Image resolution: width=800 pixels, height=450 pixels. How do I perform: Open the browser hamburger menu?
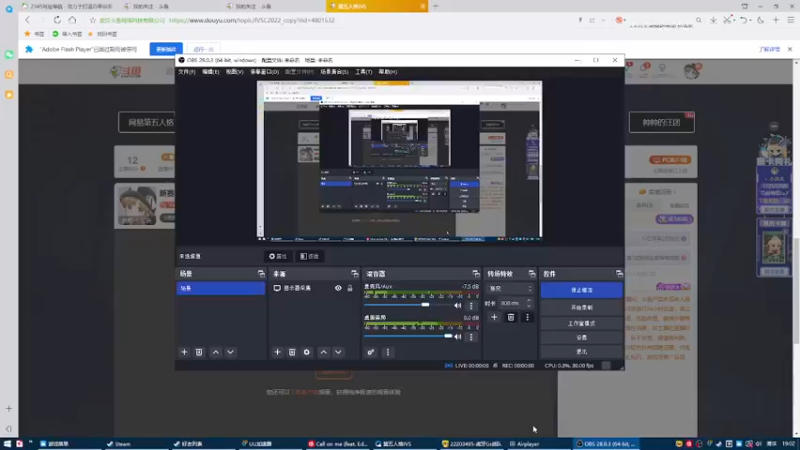(x=790, y=20)
